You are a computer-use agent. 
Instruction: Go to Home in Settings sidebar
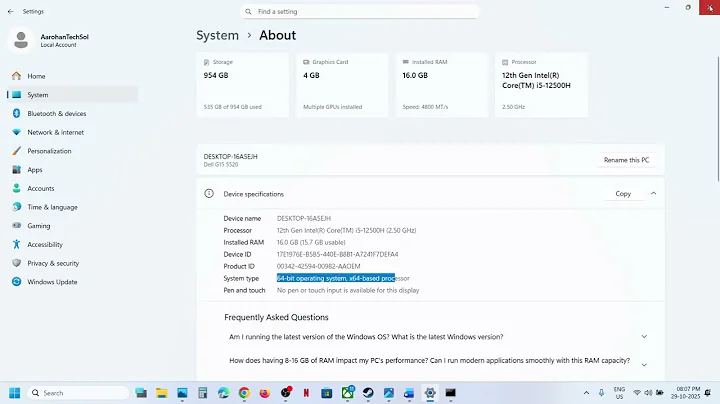tap(73, 76)
